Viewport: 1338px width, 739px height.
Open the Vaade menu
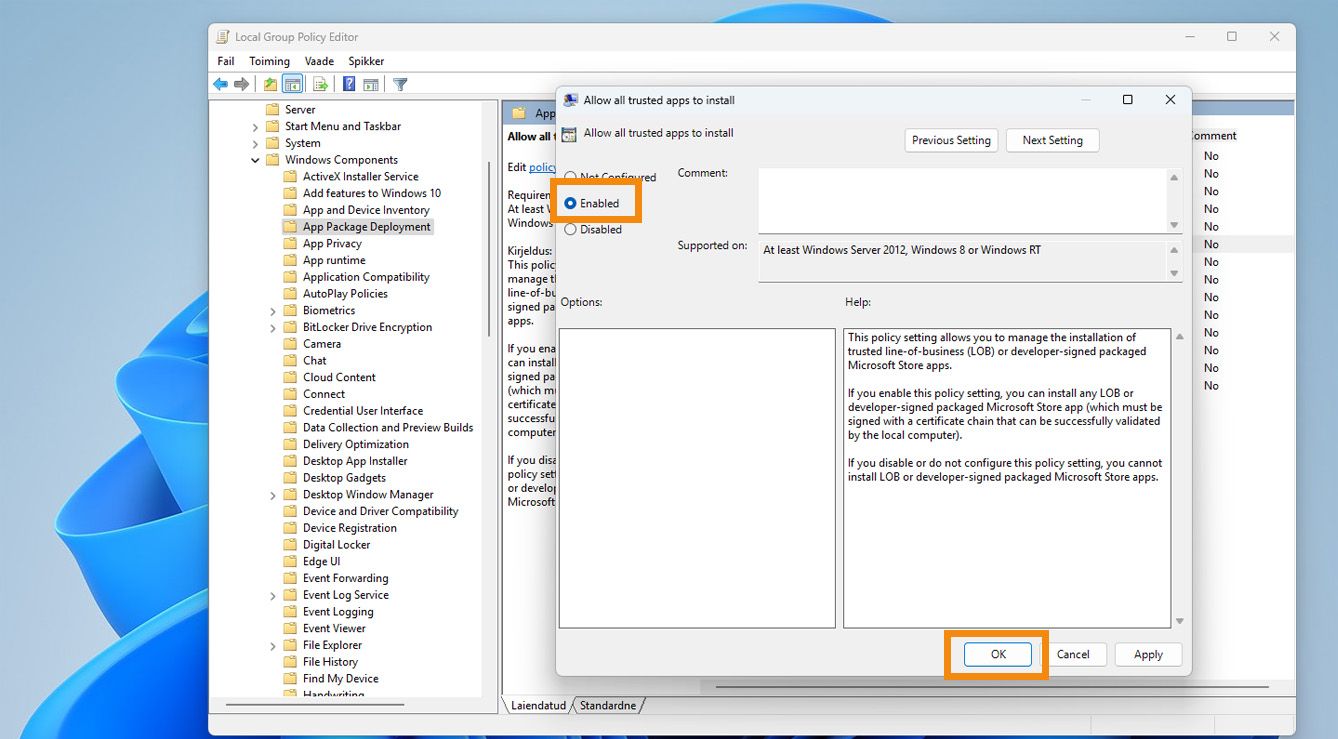pyautogui.click(x=319, y=61)
